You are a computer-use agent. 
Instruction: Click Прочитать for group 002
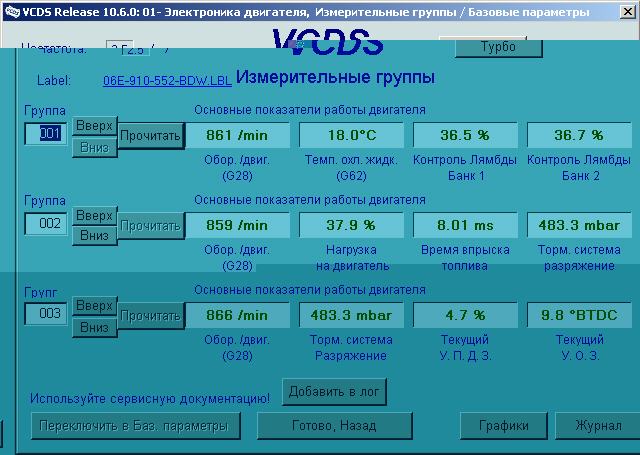(x=151, y=226)
